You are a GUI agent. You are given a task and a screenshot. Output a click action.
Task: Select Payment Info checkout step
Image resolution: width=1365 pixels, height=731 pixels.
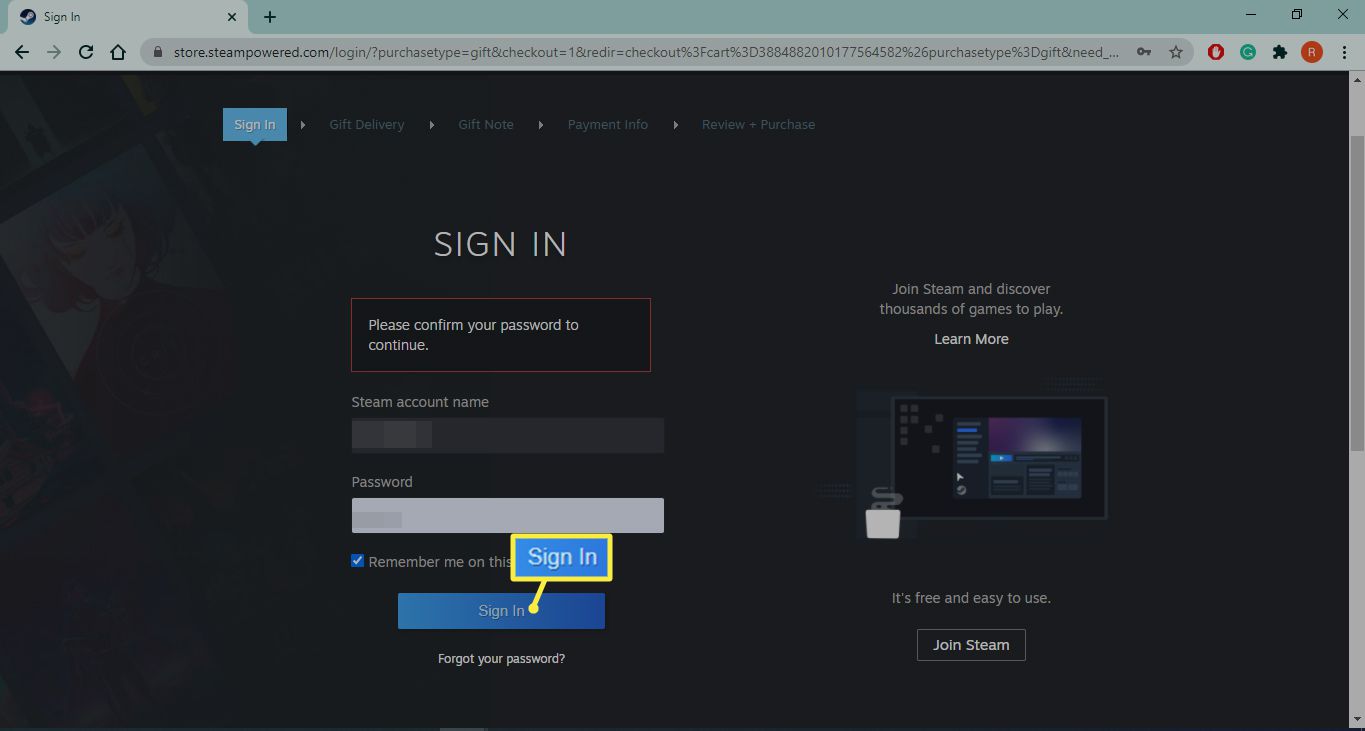[608, 125]
